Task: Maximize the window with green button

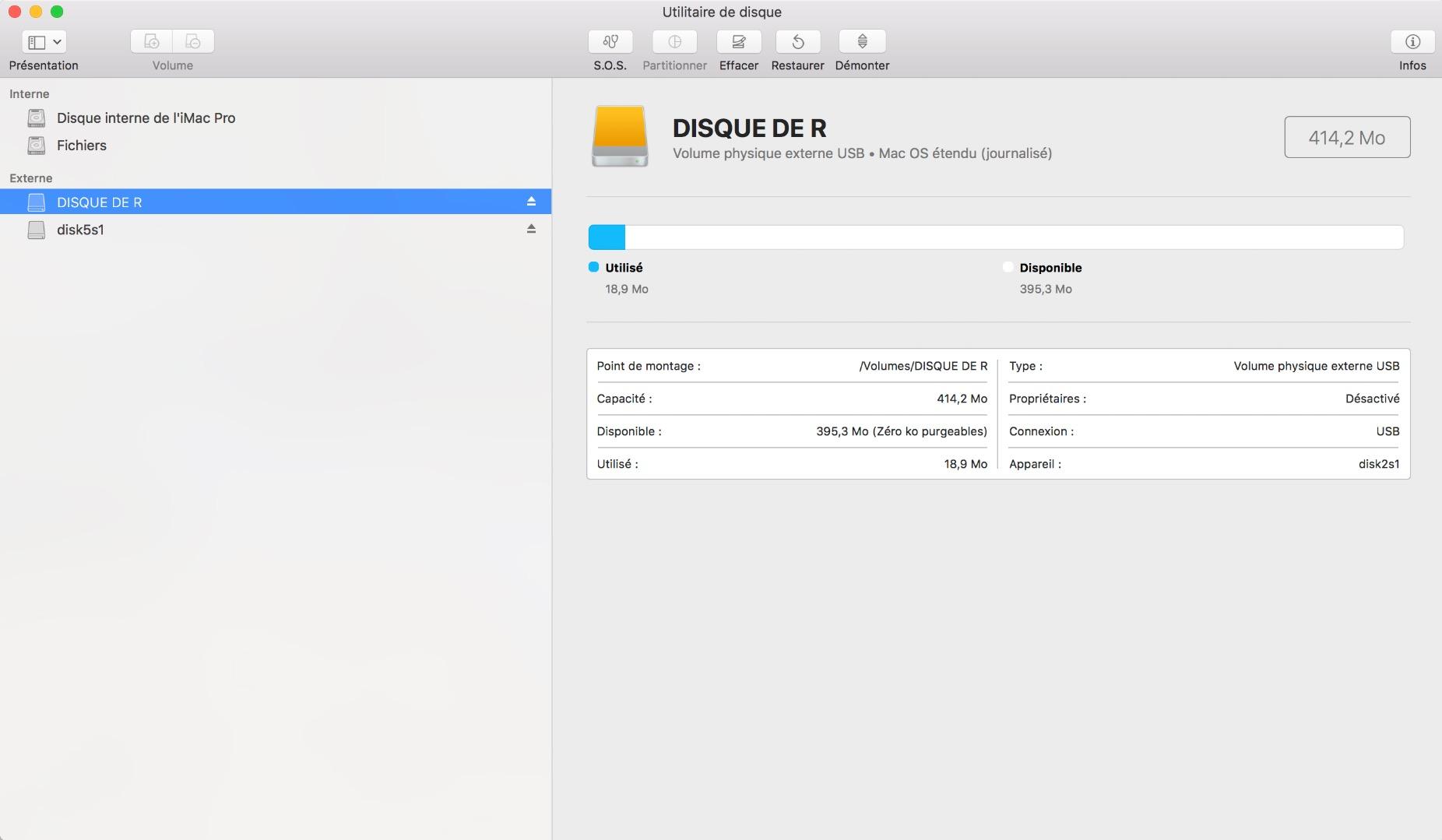Action: (57, 12)
